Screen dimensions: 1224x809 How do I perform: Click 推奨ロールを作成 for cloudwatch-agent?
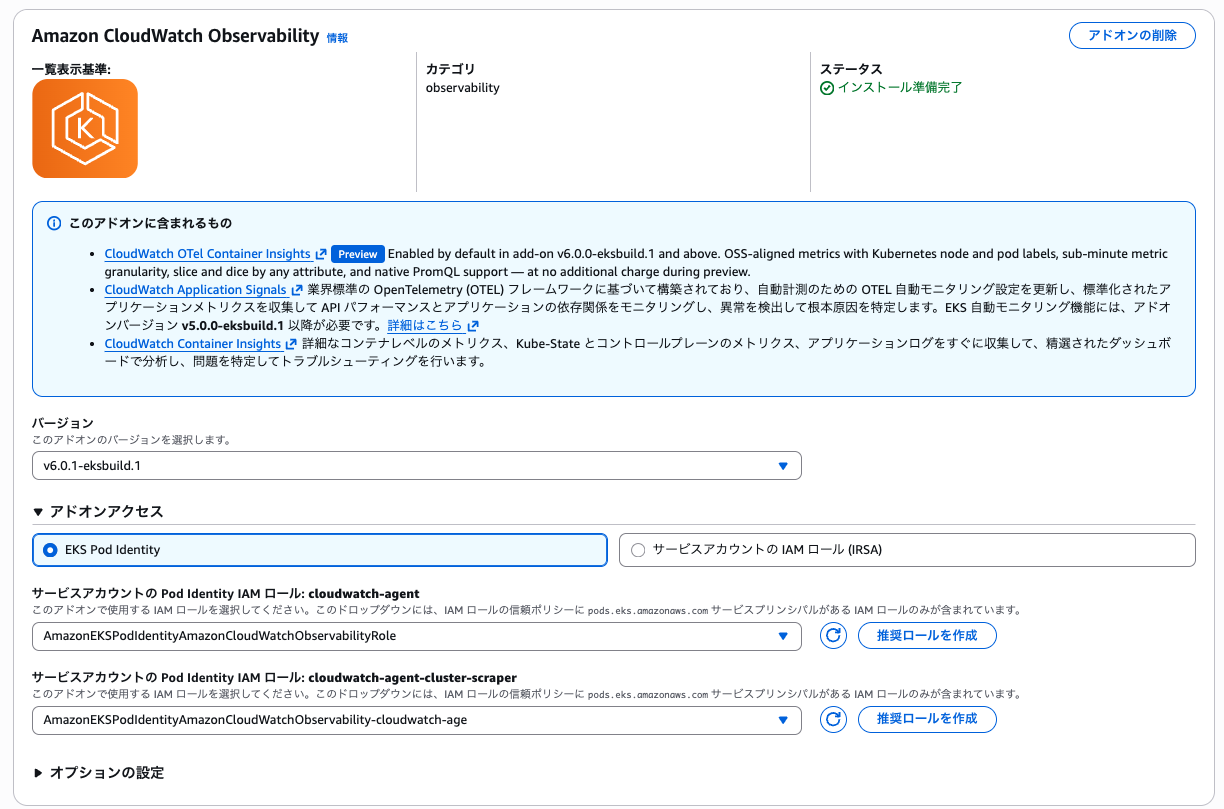[x=927, y=635]
